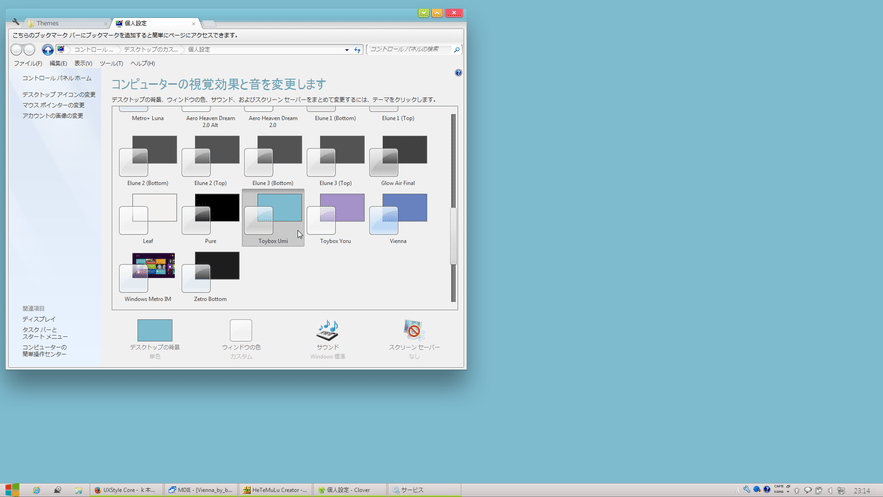Open the Clover wrench settings icon

pos(16,22)
